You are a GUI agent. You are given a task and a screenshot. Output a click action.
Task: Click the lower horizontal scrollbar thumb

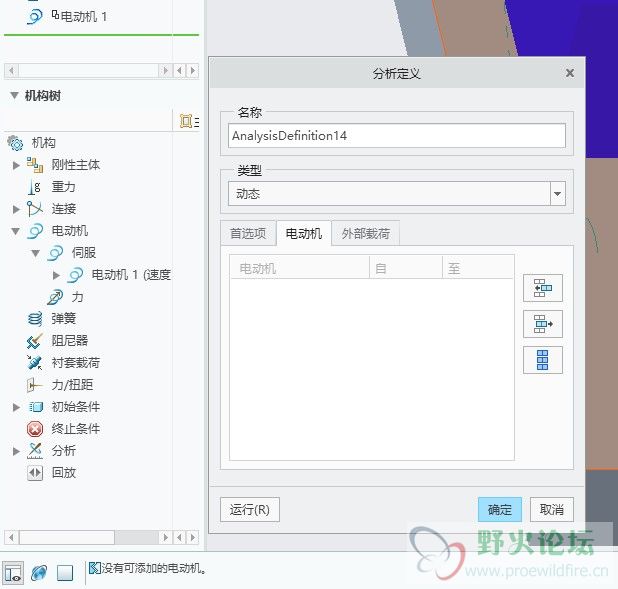pyautogui.click(x=67, y=537)
